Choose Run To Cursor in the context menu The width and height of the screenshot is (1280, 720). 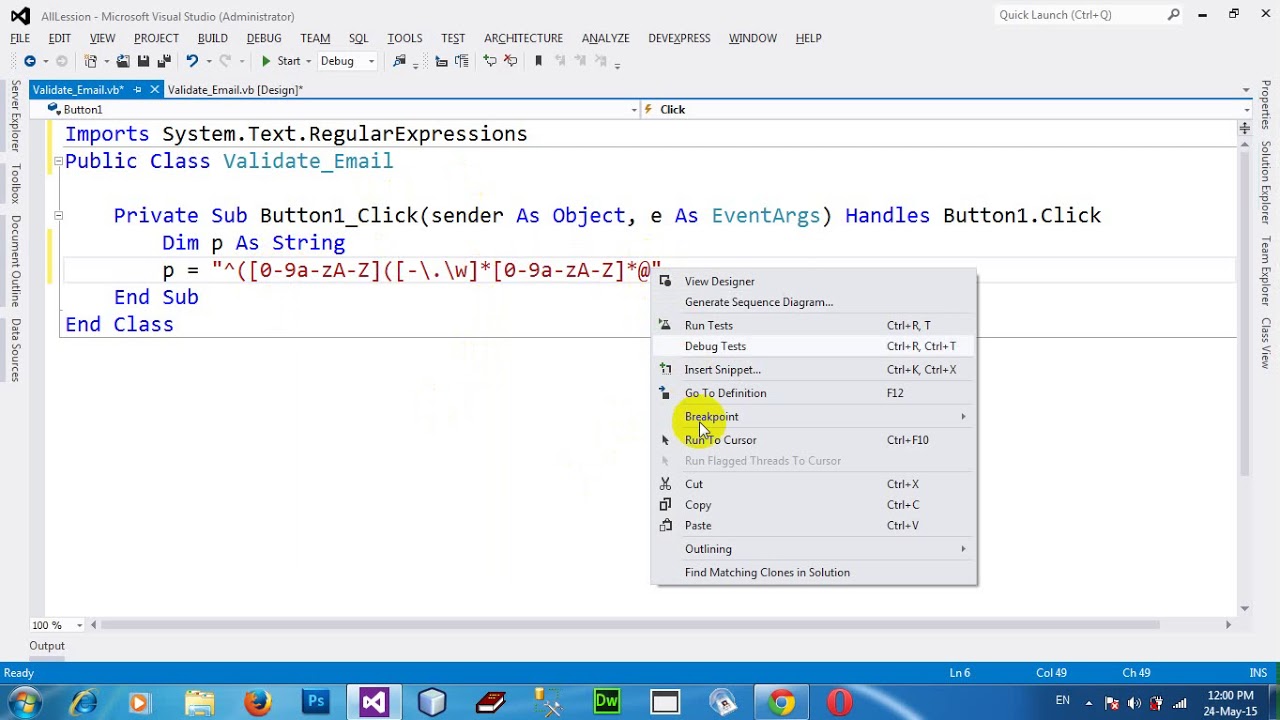click(x=814, y=440)
